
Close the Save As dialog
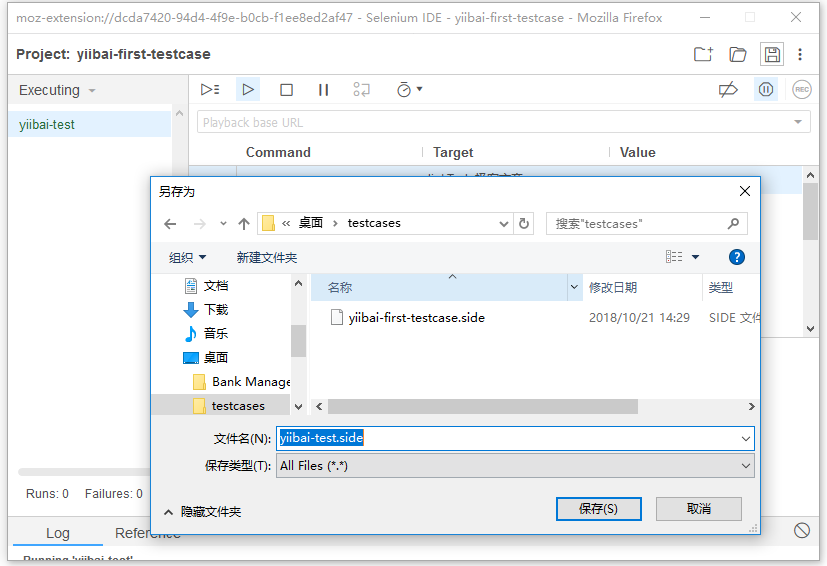(745, 191)
